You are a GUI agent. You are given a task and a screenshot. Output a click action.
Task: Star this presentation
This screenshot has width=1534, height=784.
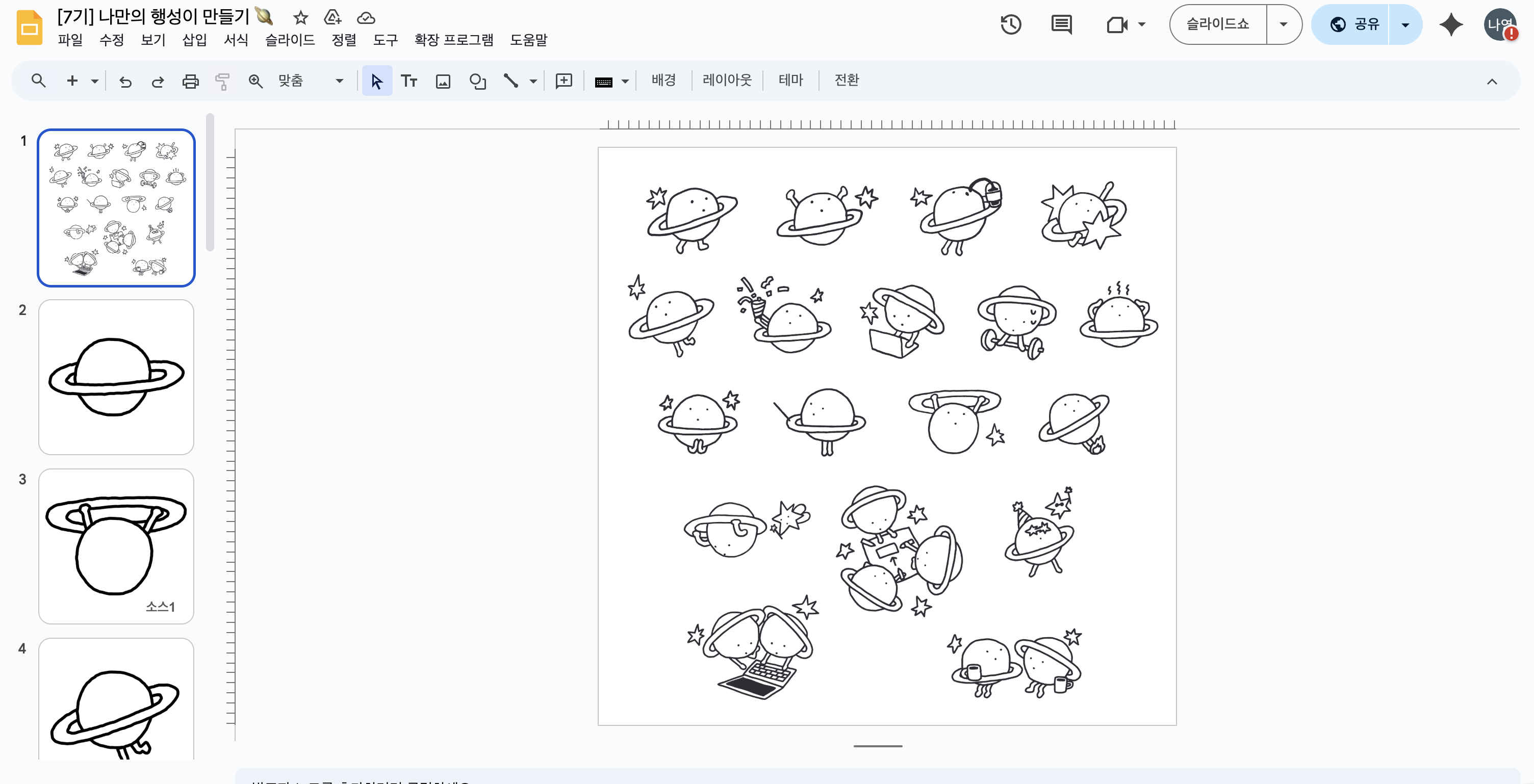pos(301,18)
